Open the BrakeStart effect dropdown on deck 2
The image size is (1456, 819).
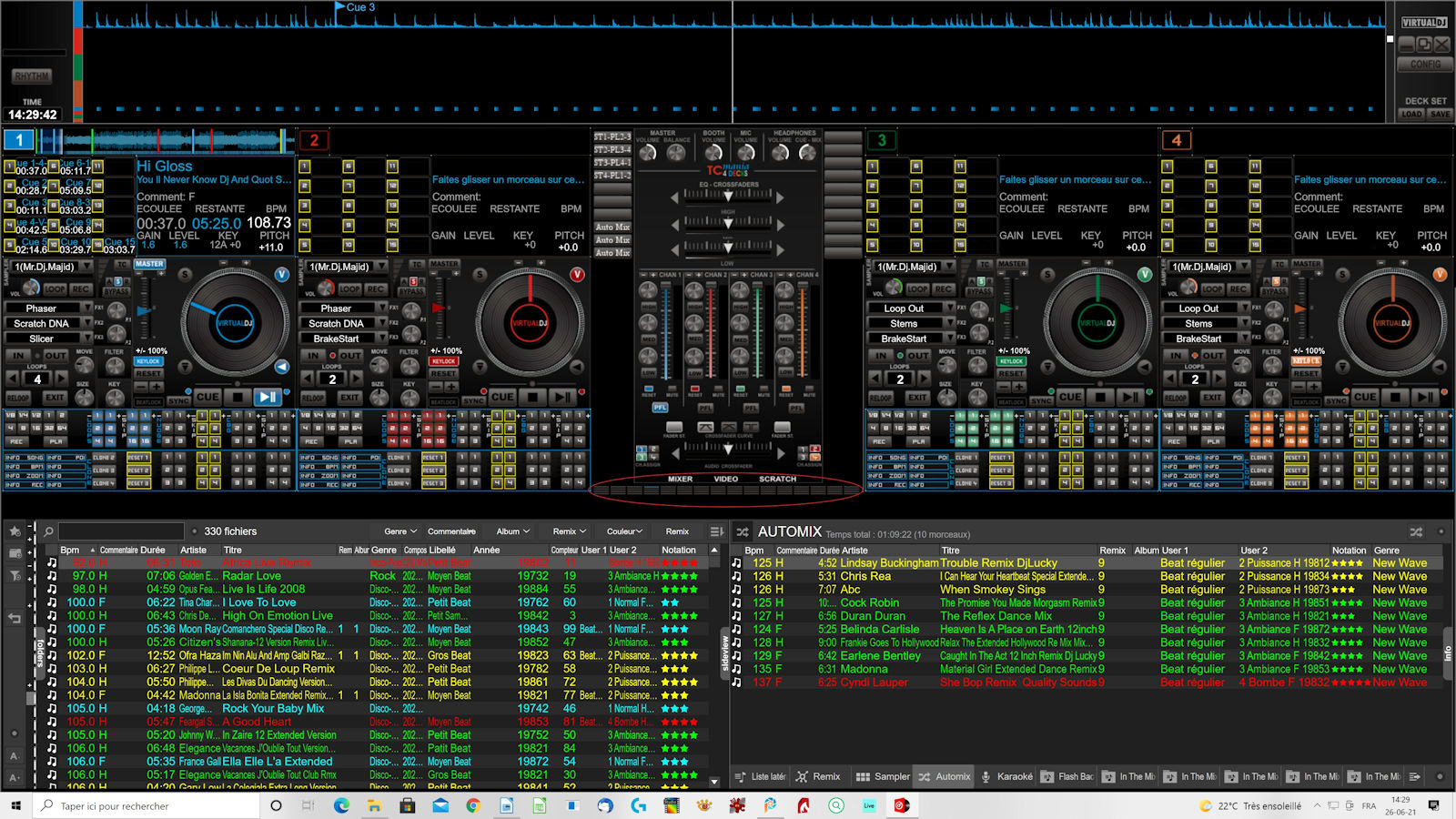[380, 339]
